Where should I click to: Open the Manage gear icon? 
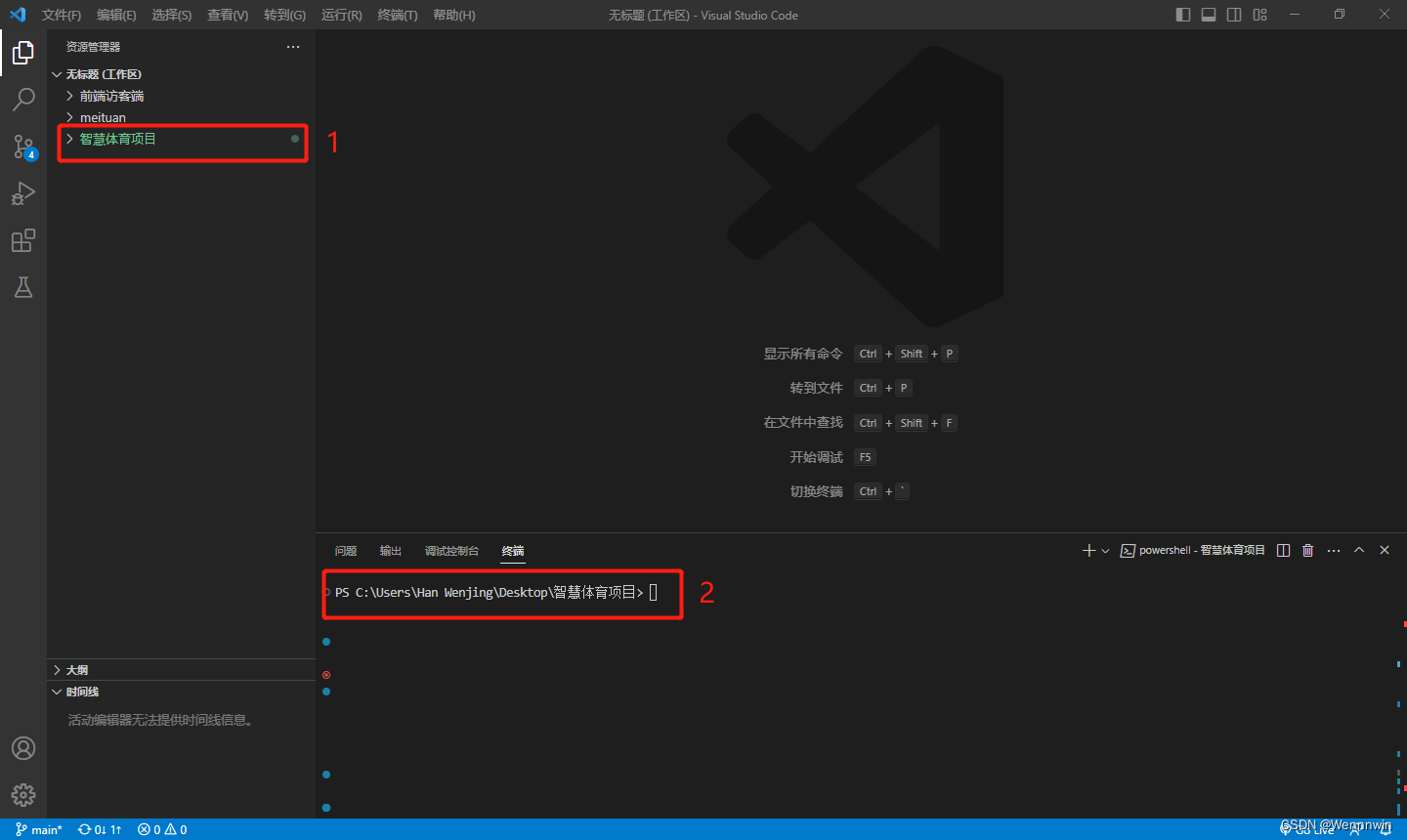pos(23,795)
